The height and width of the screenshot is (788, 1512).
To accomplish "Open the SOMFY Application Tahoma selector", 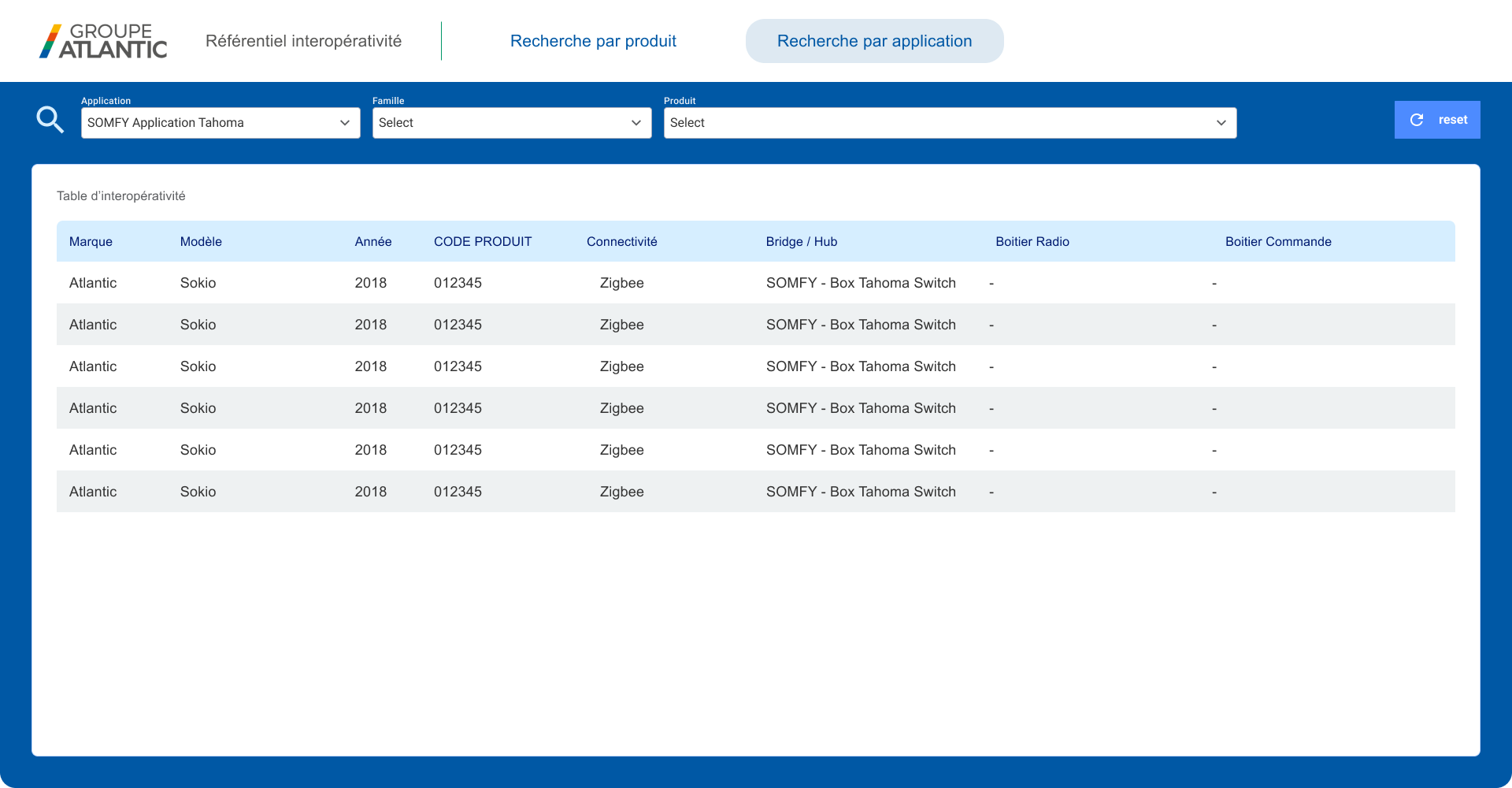I will point(220,123).
